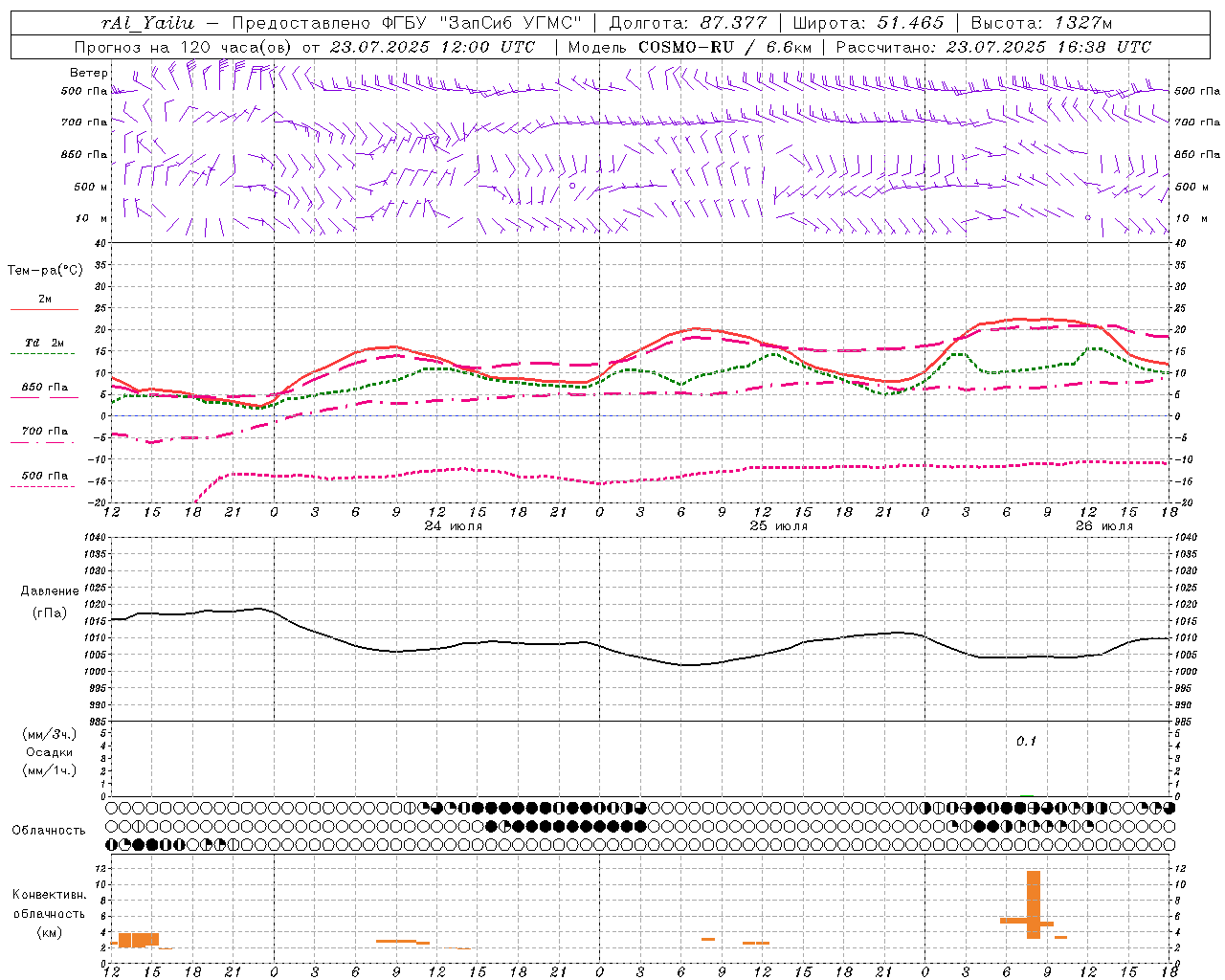Click the 26 июля date label
Screen dimensions: 1225x980
coord(1104,526)
